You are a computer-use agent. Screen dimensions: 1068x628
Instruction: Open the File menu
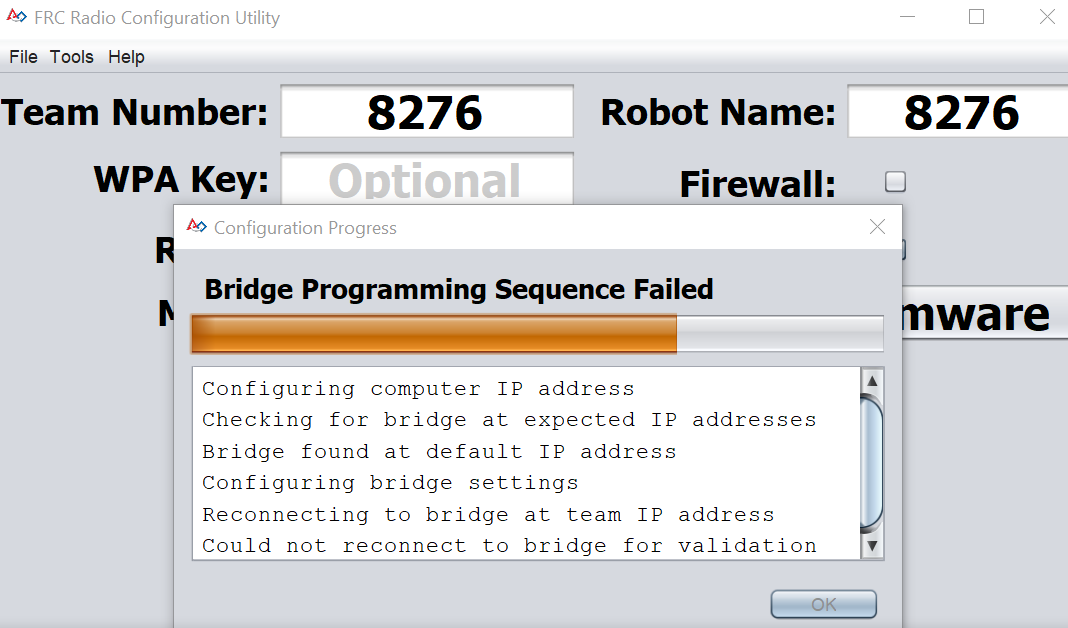[23, 57]
